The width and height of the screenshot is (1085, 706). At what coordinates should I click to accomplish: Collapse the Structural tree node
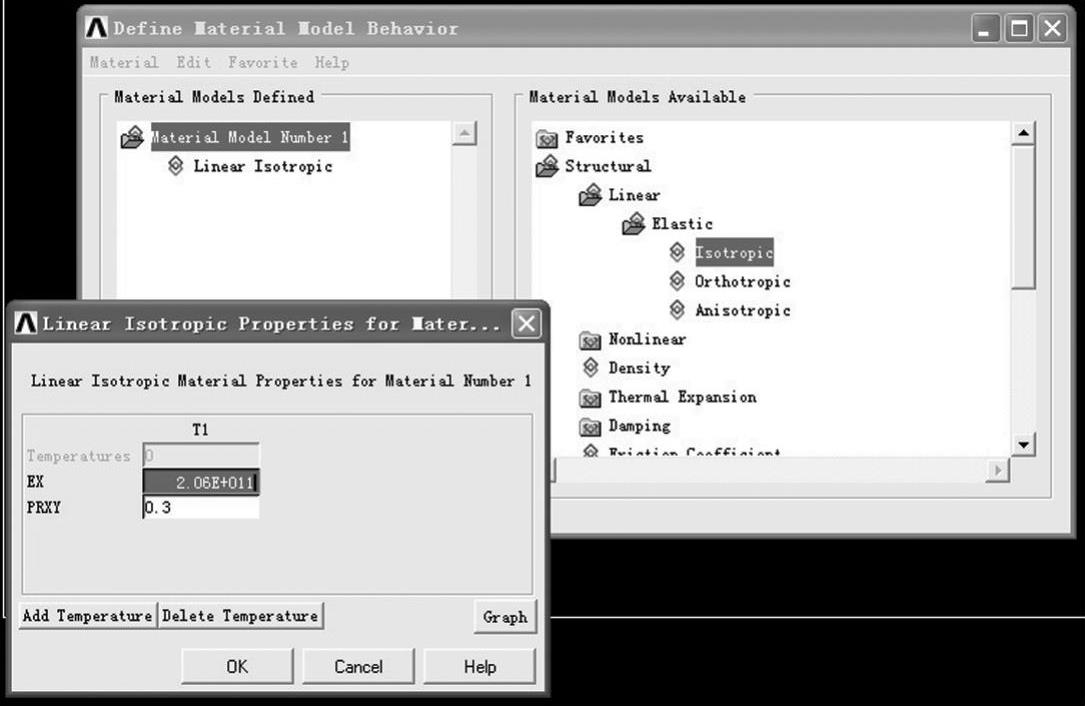point(608,166)
